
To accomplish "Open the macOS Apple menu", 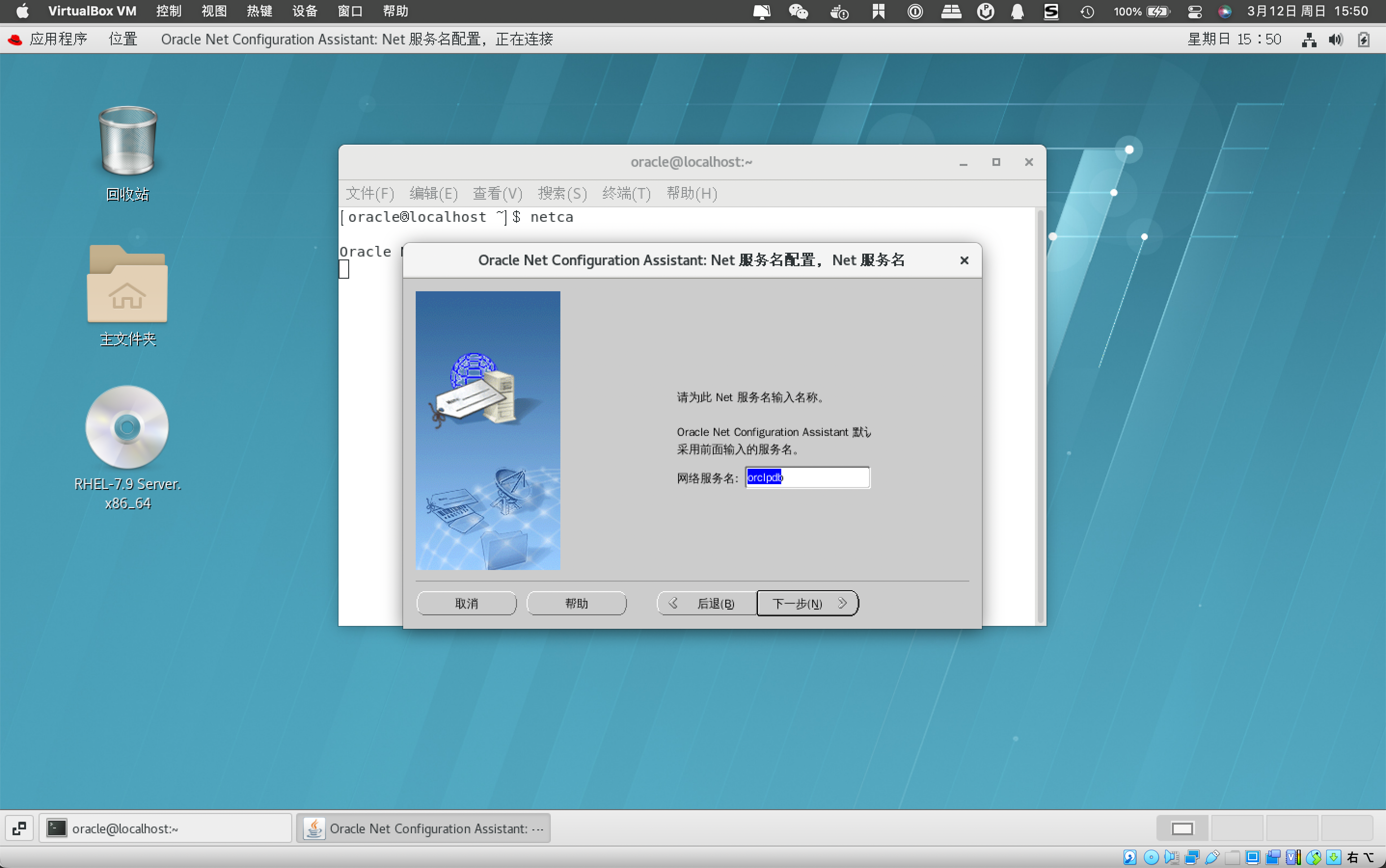I will click(22, 11).
